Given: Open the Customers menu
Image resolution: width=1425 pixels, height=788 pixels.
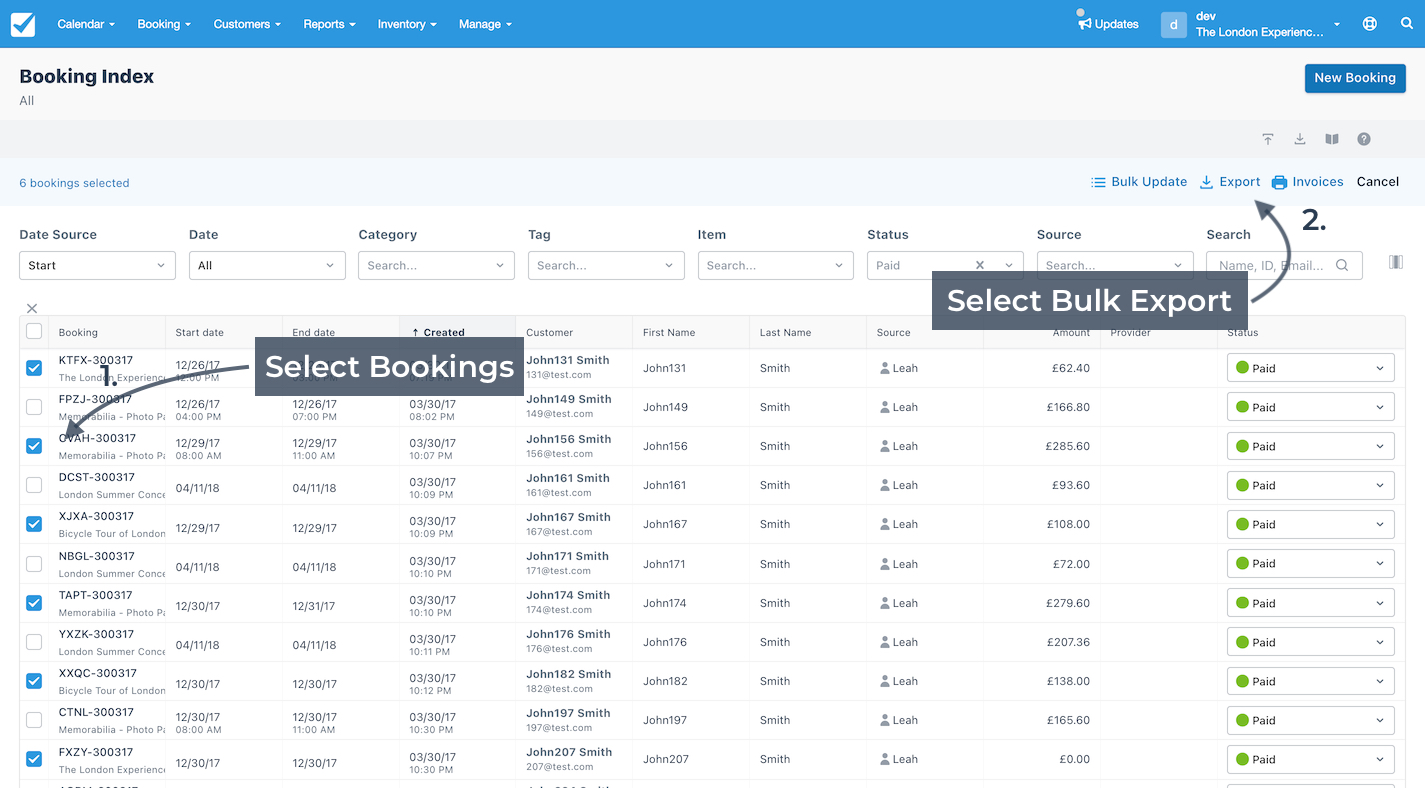Looking at the screenshot, I should pos(247,24).
